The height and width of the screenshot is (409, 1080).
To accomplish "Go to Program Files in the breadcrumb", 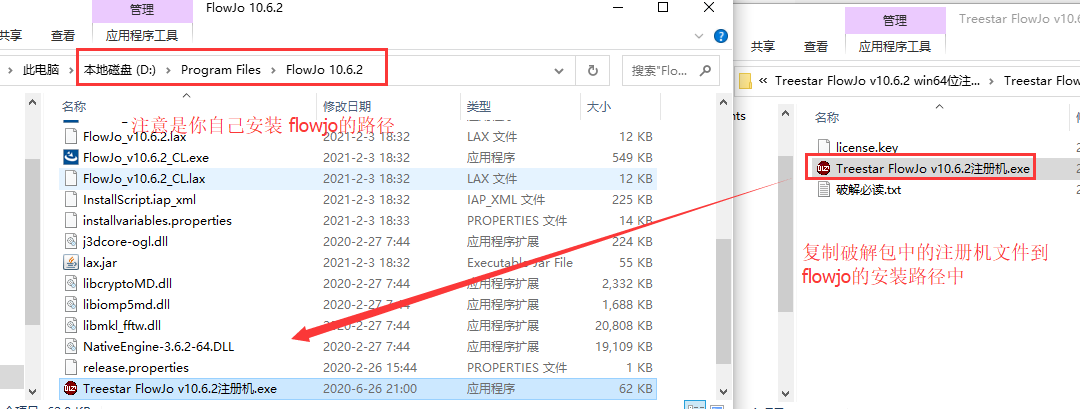I will click(221, 70).
